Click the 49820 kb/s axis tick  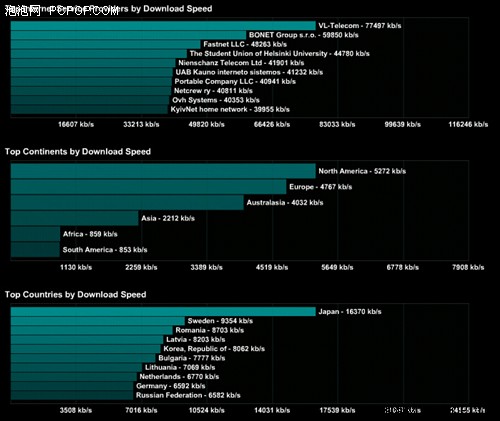[x=207, y=124]
